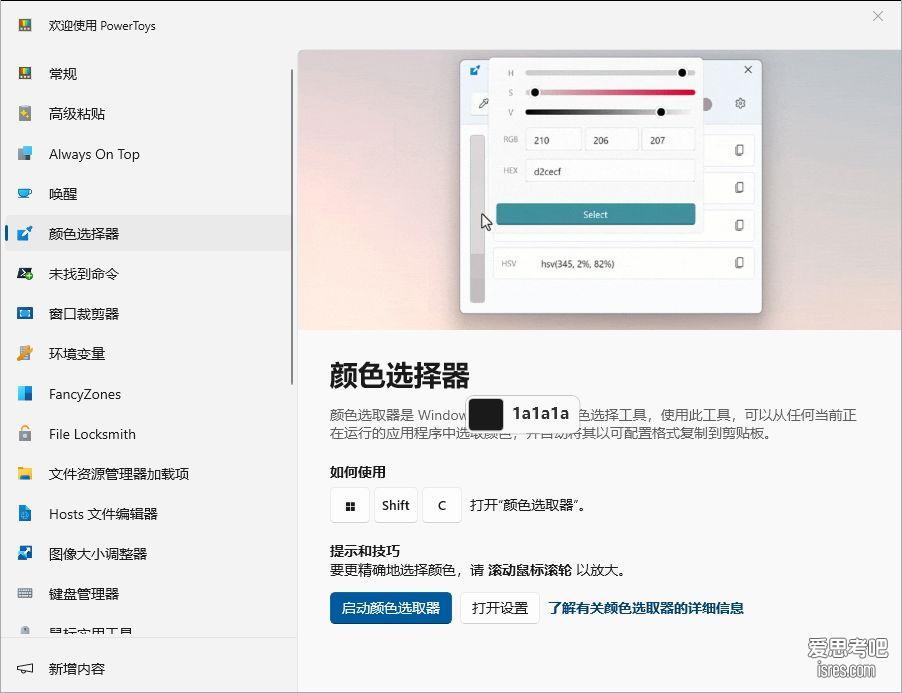Click the 欢迎使用 PowerToys title text
The height and width of the screenshot is (693, 902).
pos(102,25)
